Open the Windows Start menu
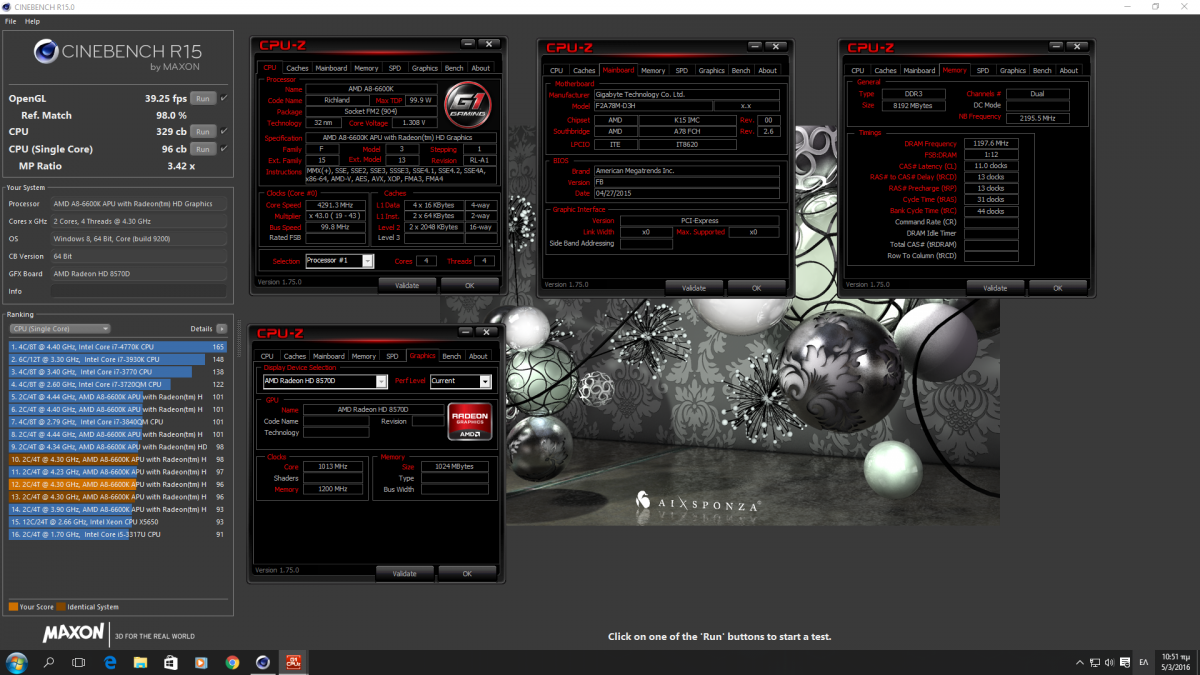Image resolution: width=1200 pixels, height=675 pixels. [17, 662]
